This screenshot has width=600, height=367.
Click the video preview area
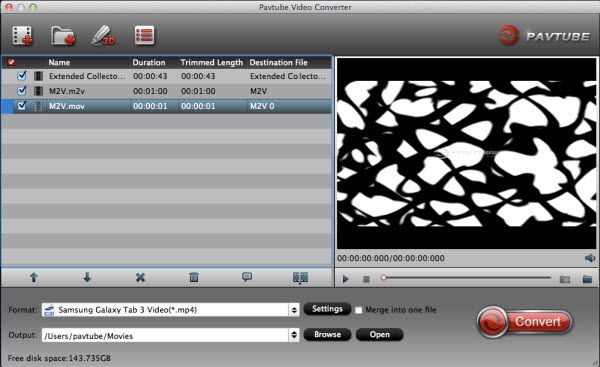[466, 153]
